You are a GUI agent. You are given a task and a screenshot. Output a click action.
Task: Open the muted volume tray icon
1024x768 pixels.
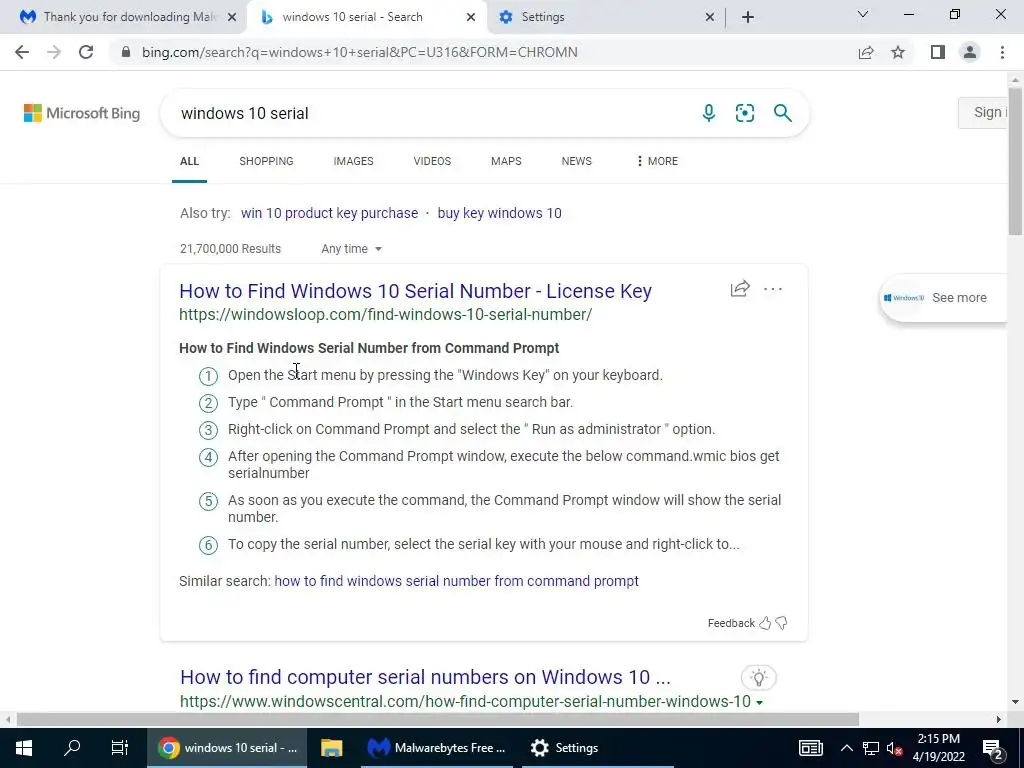[x=895, y=748]
